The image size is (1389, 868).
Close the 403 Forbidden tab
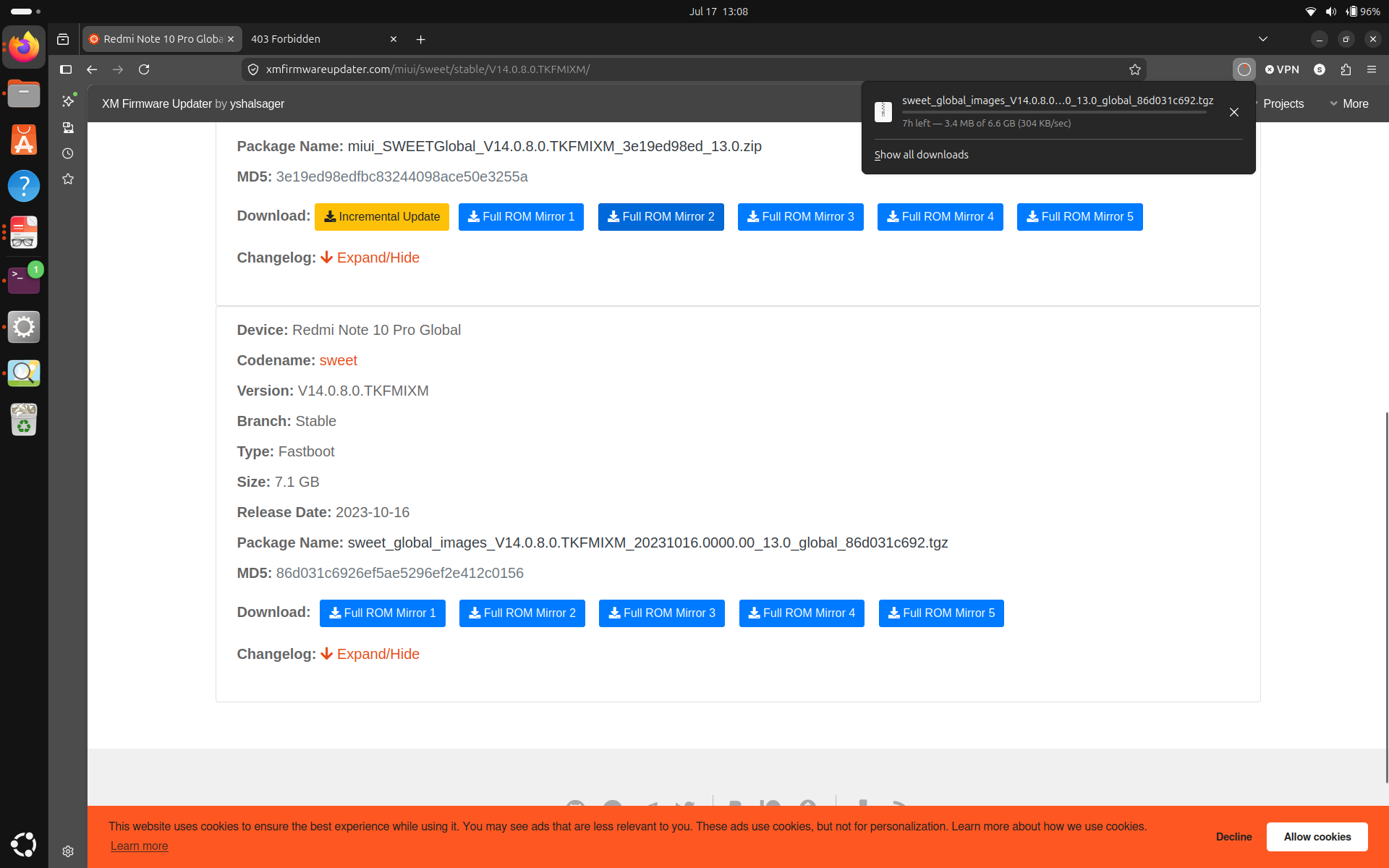click(x=394, y=39)
